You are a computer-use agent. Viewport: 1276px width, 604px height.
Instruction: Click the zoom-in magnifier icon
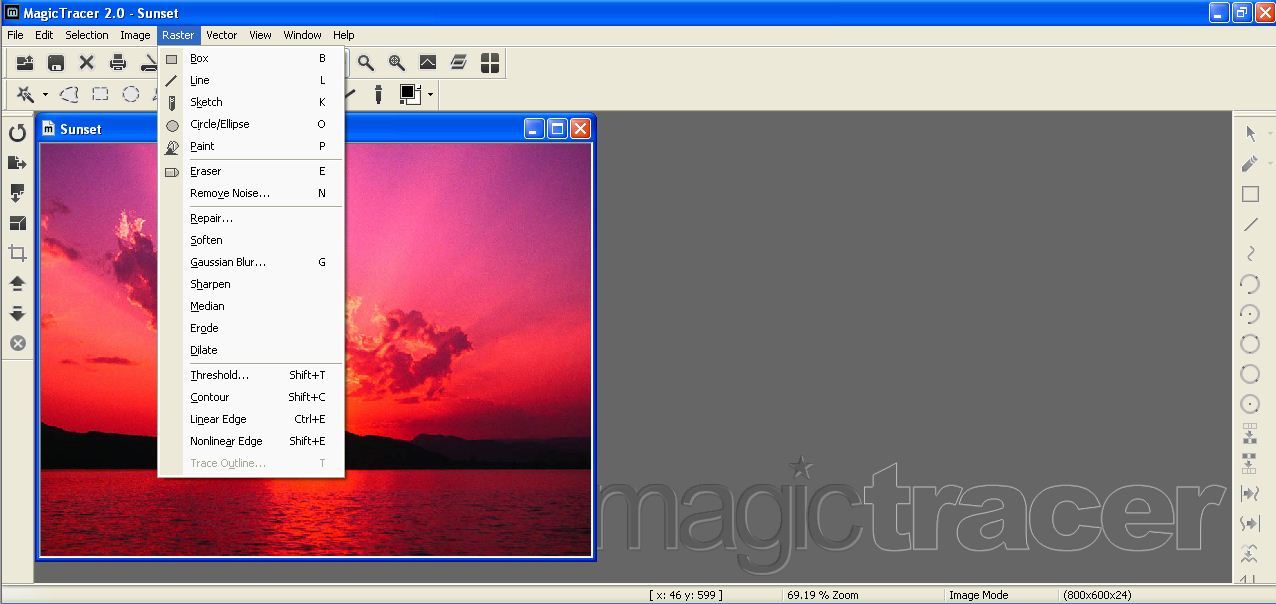397,63
